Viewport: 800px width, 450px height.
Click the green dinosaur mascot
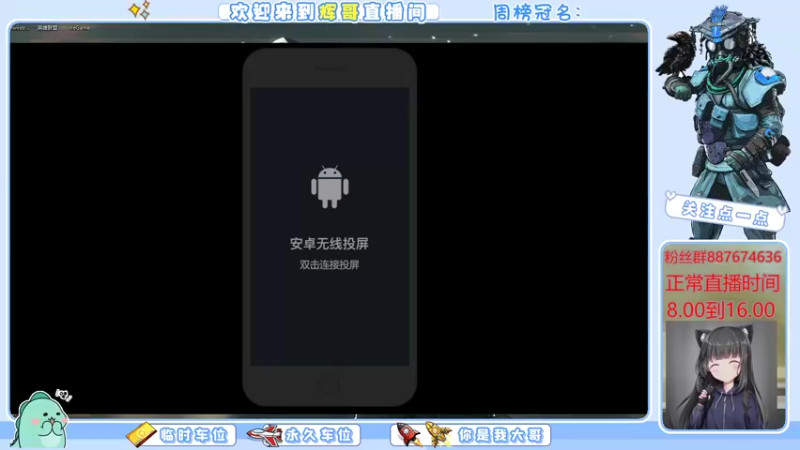(x=41, y=420)
